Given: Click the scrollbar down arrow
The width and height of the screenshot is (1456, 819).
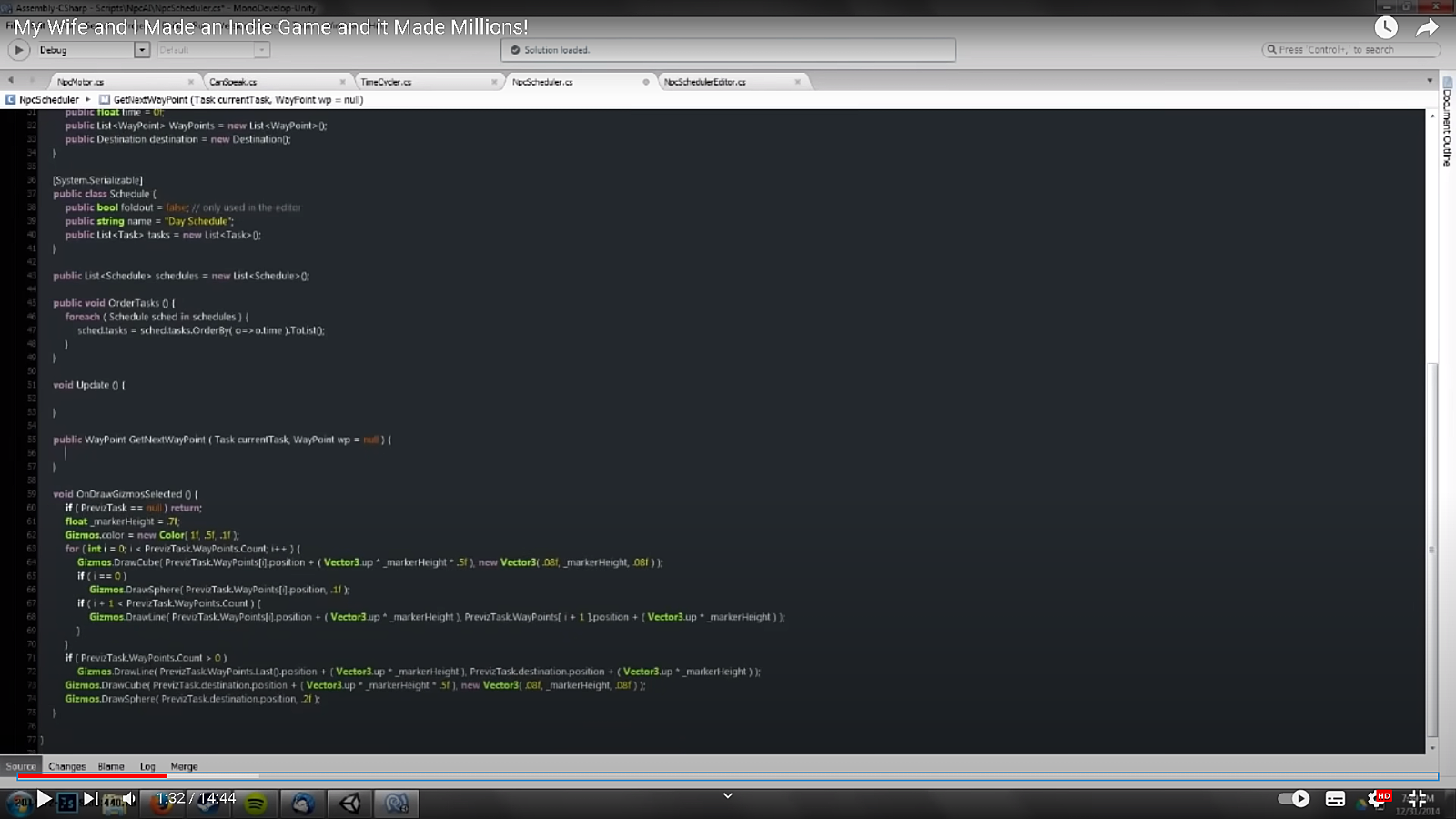Looking at the screenshot, I should (1431, 748).
